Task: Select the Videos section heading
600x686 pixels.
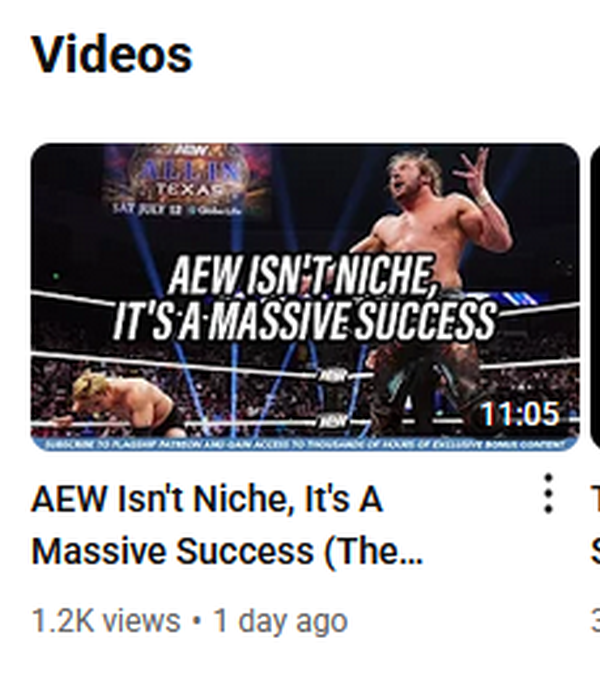Action: [112, 55]
